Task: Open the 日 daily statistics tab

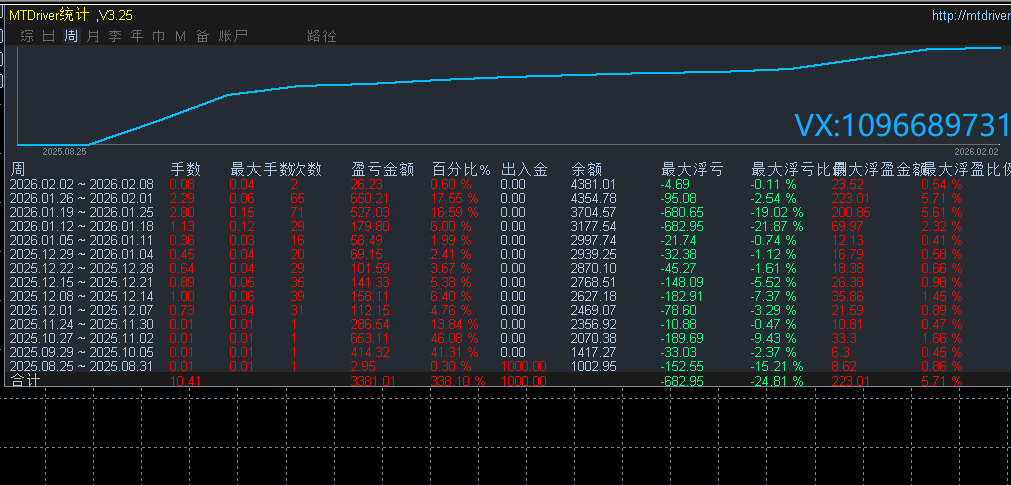Action: [49, 36]
